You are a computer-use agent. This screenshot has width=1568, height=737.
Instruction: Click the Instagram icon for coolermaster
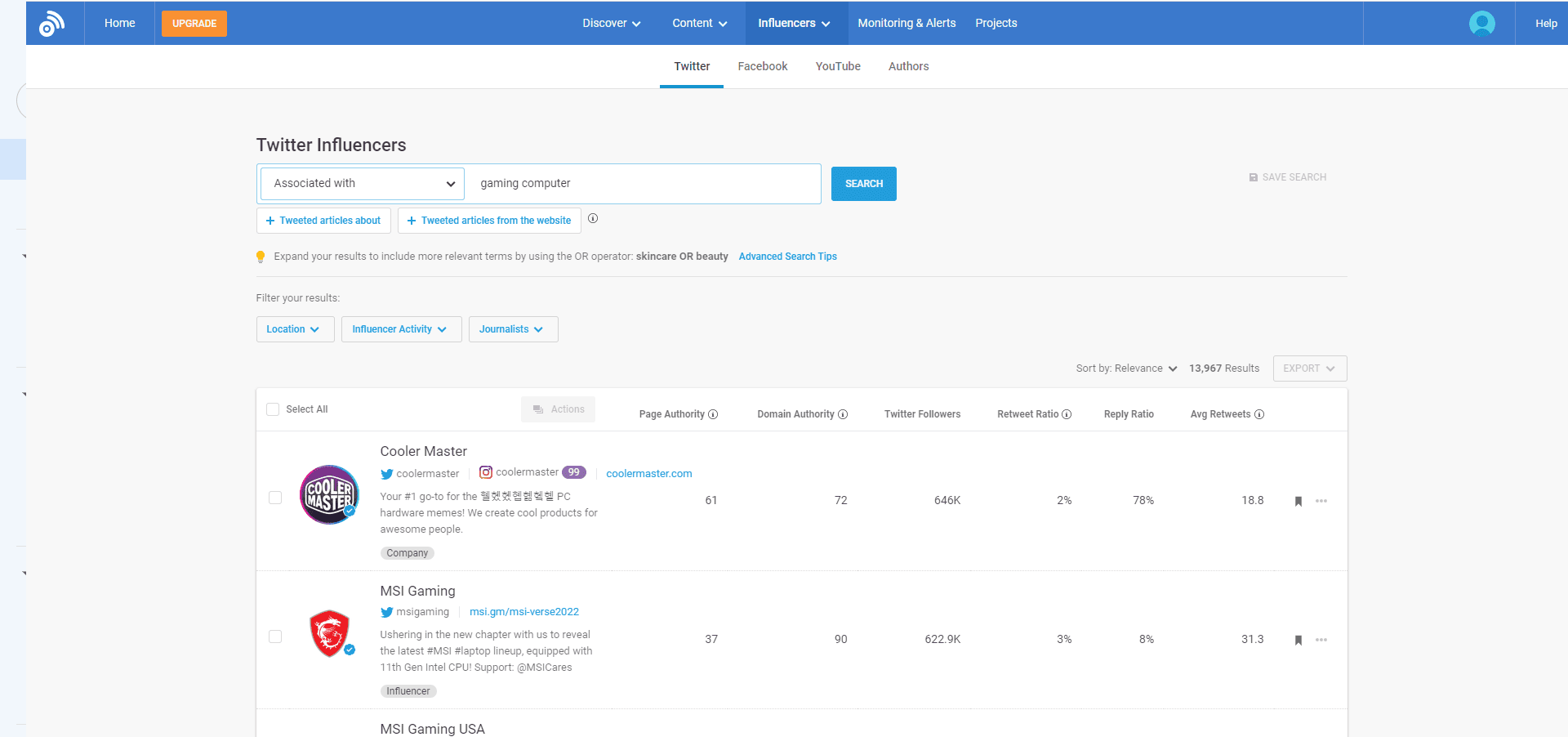pos(486,472)
